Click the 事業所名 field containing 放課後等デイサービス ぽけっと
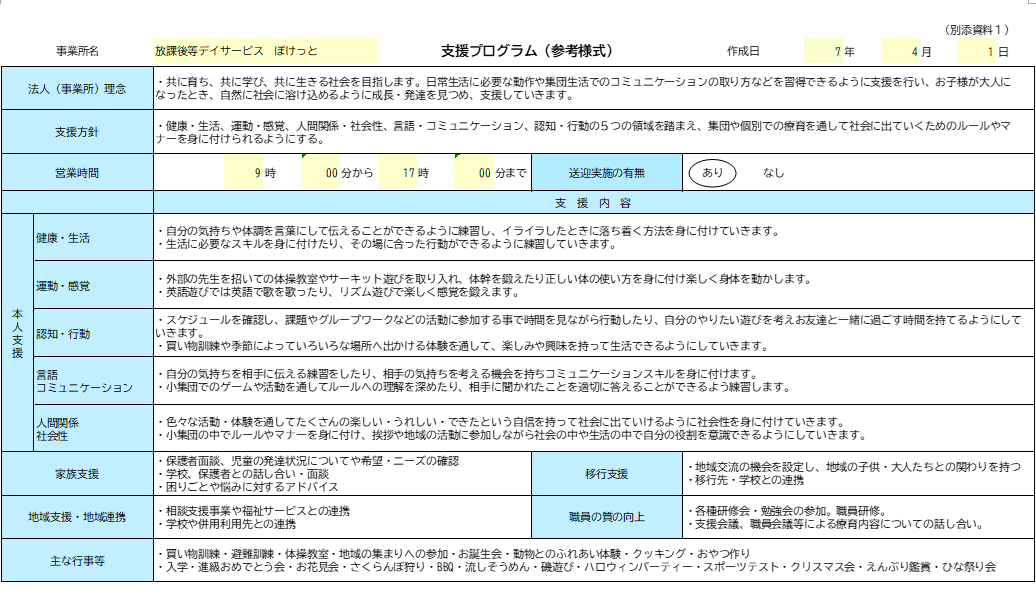1036x610 pixels. pos(265,50)
